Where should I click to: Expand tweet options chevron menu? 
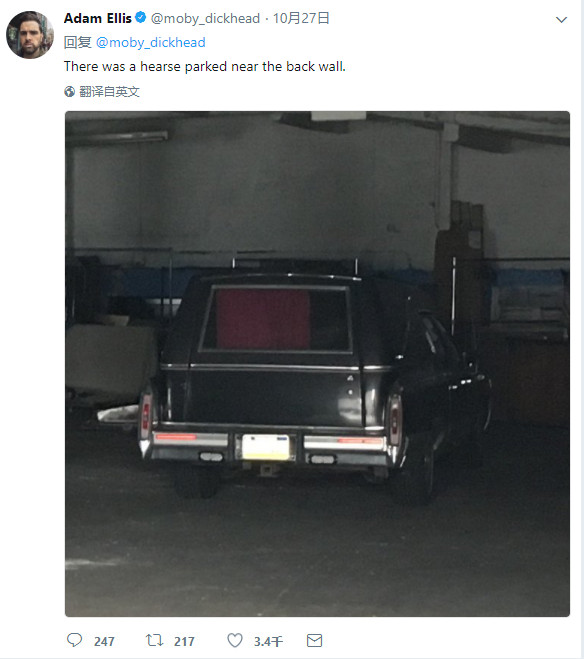click(561, 20)
